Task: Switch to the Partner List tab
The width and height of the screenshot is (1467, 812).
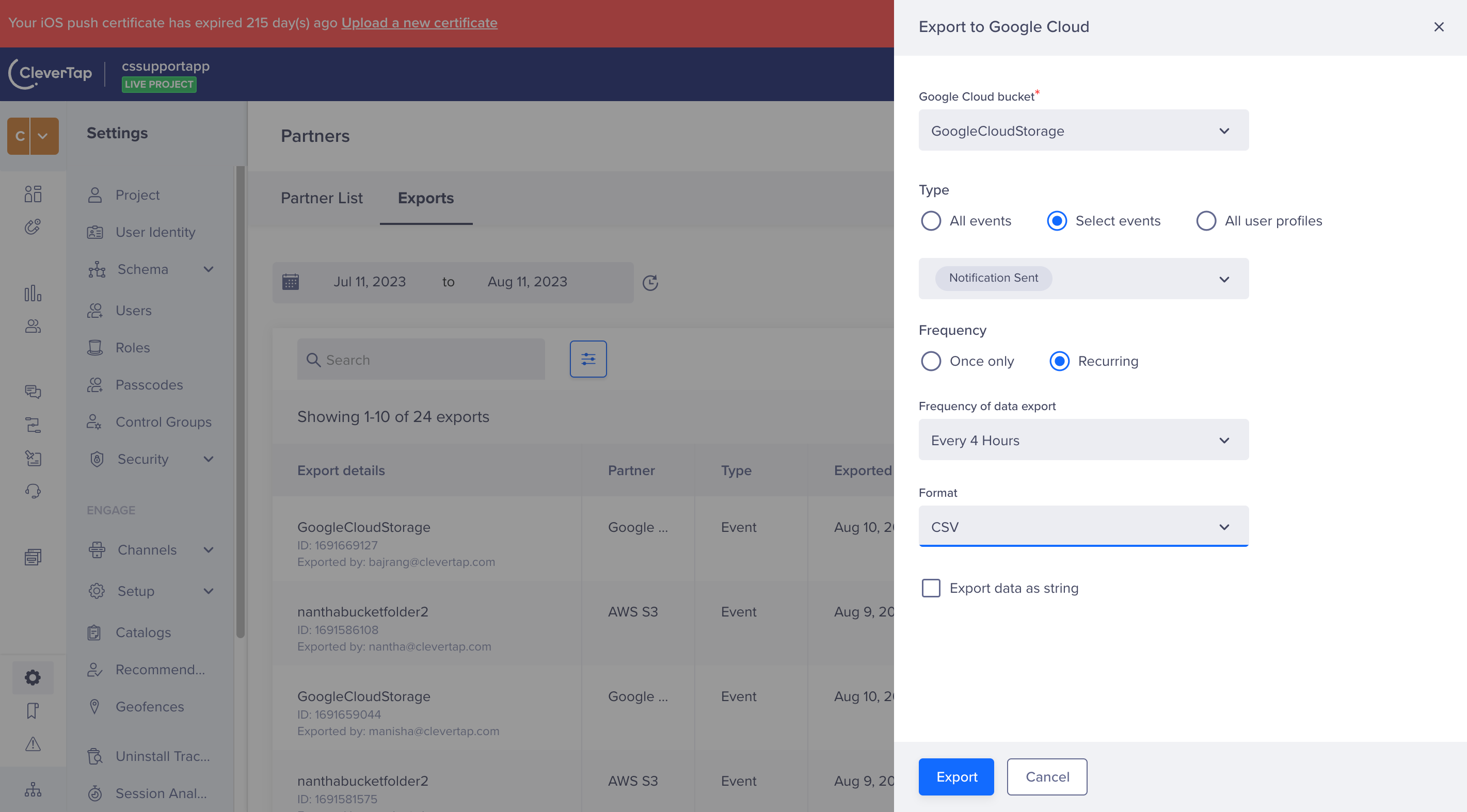Action: pyautogui.click(x=321, y=198)
